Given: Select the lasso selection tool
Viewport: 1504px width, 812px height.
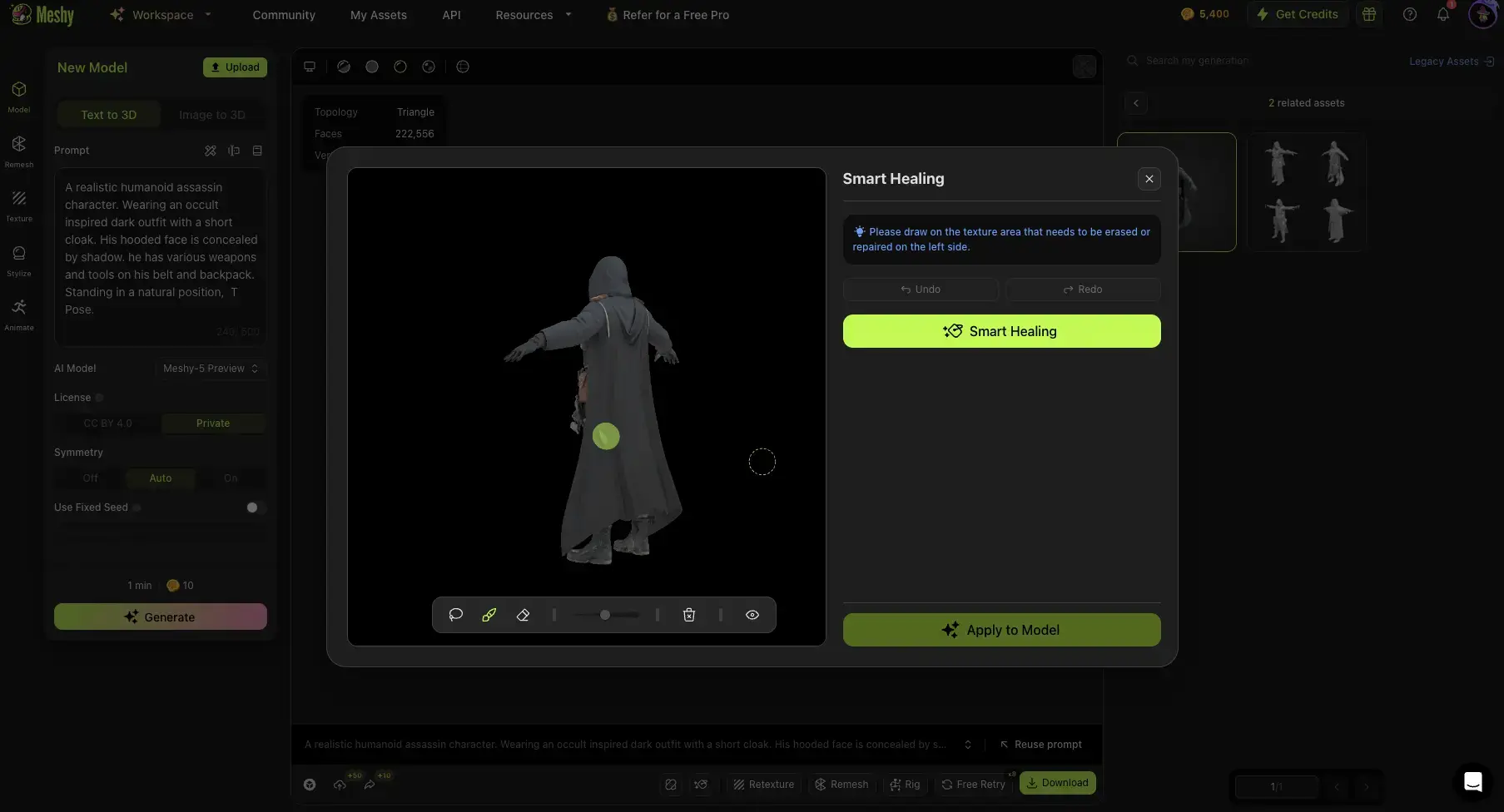Looking at the screenshot, I should 455,615.
